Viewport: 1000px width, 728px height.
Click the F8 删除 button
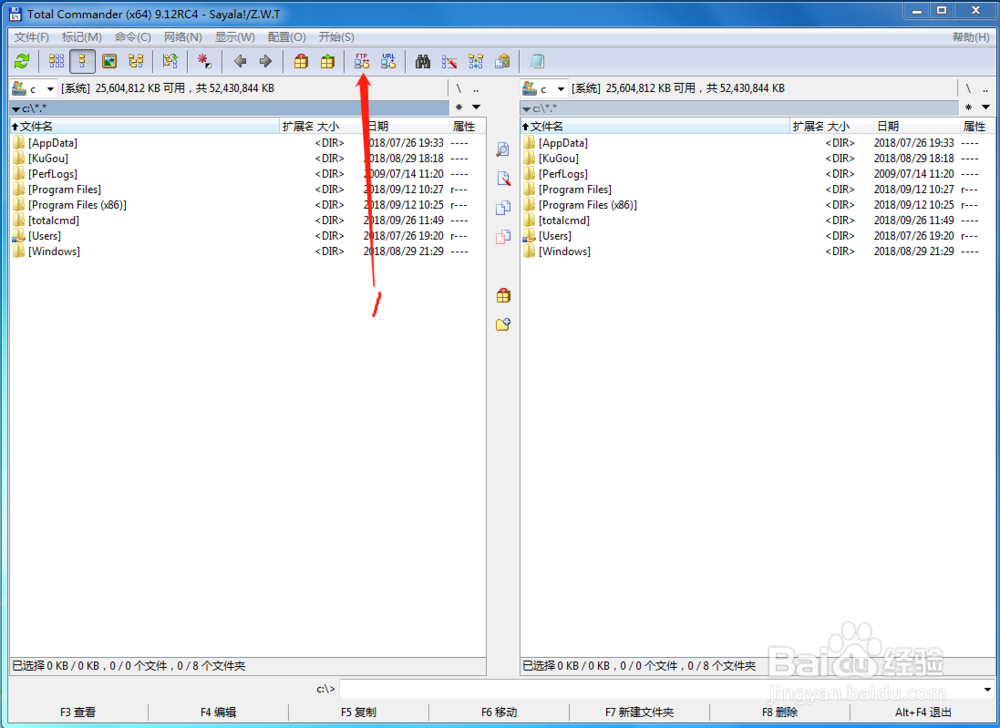point(779,712)
